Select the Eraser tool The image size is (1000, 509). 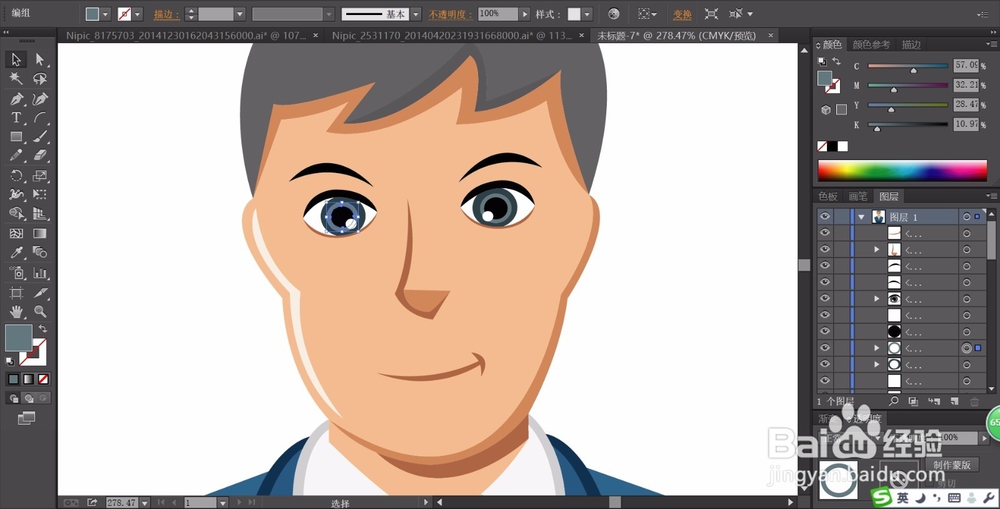(x=40, y=155)
